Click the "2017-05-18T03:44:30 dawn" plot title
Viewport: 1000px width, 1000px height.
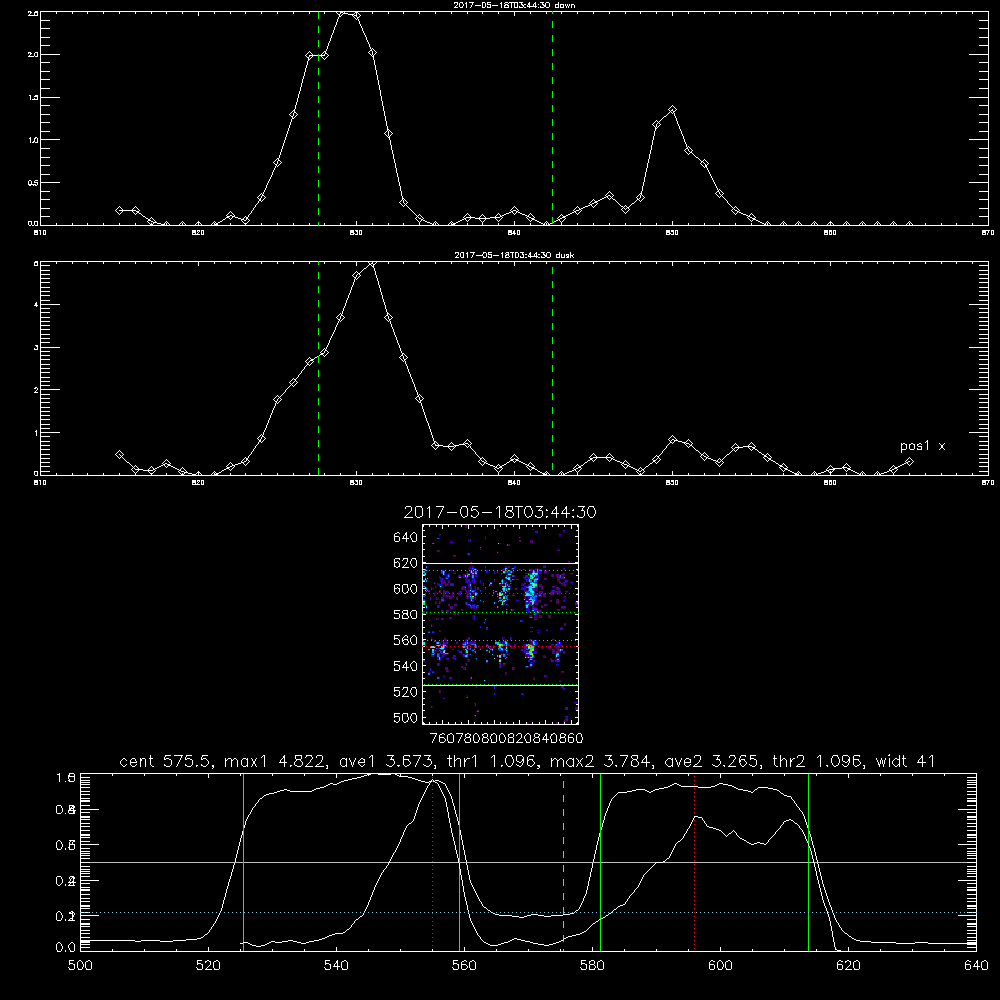[x=514, y=5]
